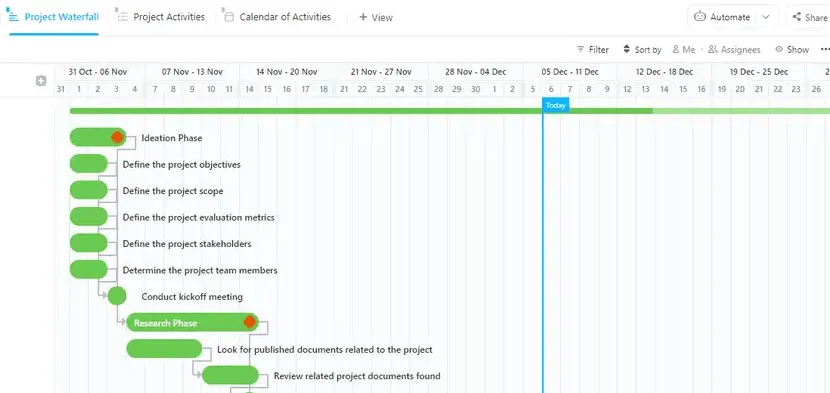Click the Assignees people icon
Image resolution: width=830 pixels, height=393 pixels.
[712, 49]
